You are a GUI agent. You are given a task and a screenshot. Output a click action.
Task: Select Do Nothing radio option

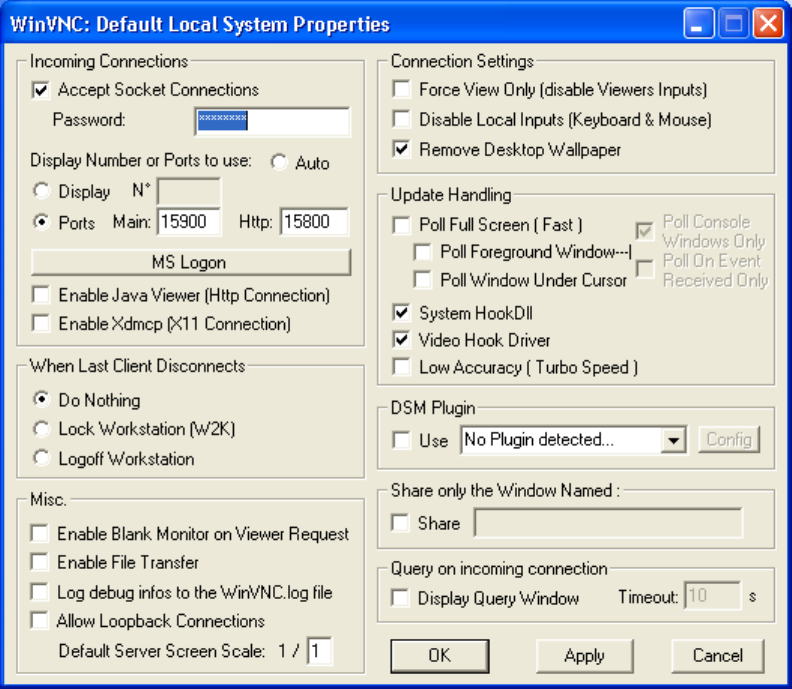point(41,400)
